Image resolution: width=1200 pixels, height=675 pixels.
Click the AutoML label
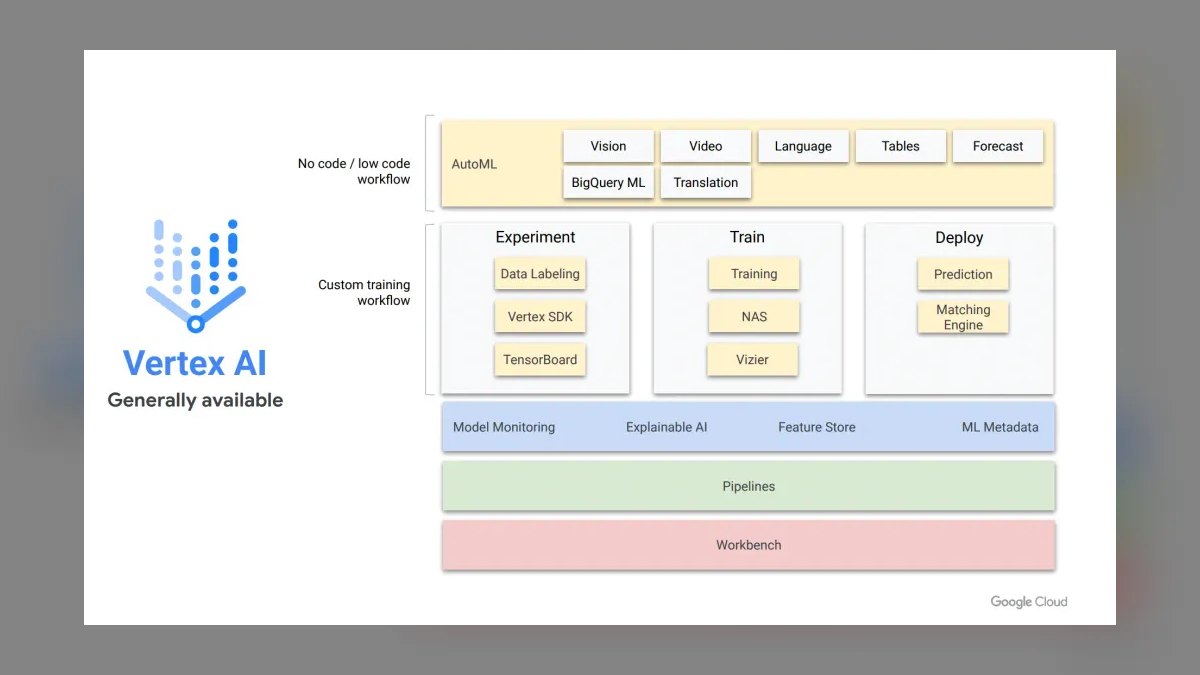click(x=474, y=164)
